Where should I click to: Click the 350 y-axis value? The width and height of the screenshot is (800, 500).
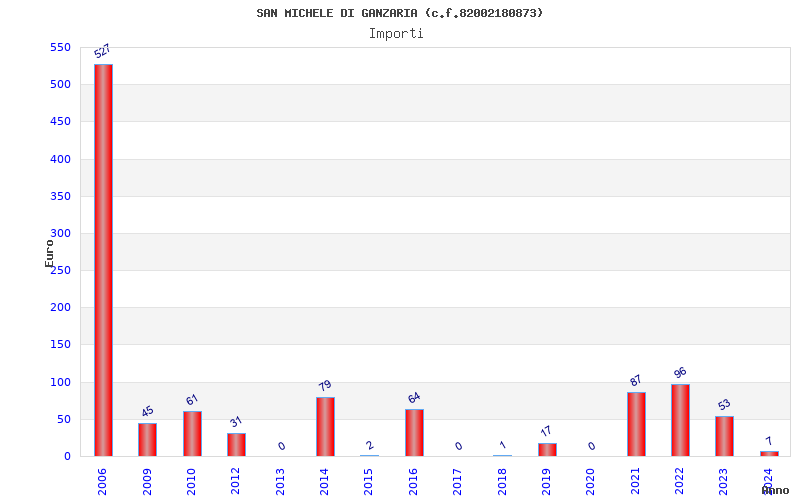60,196
